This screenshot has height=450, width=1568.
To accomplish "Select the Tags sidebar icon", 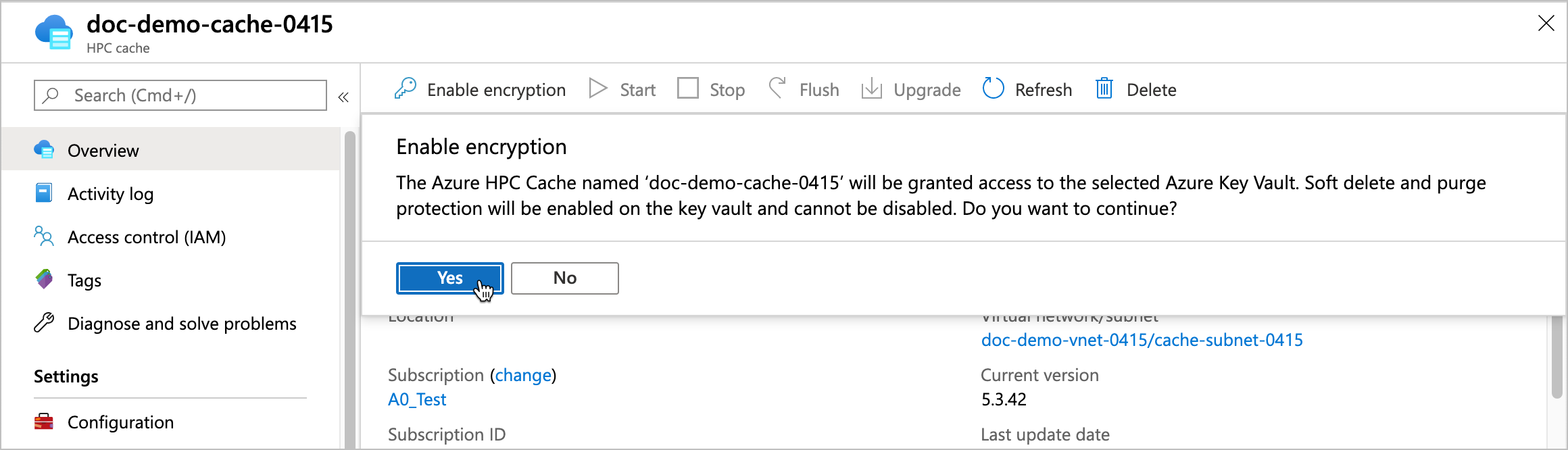I will click(x=43, y=280).
